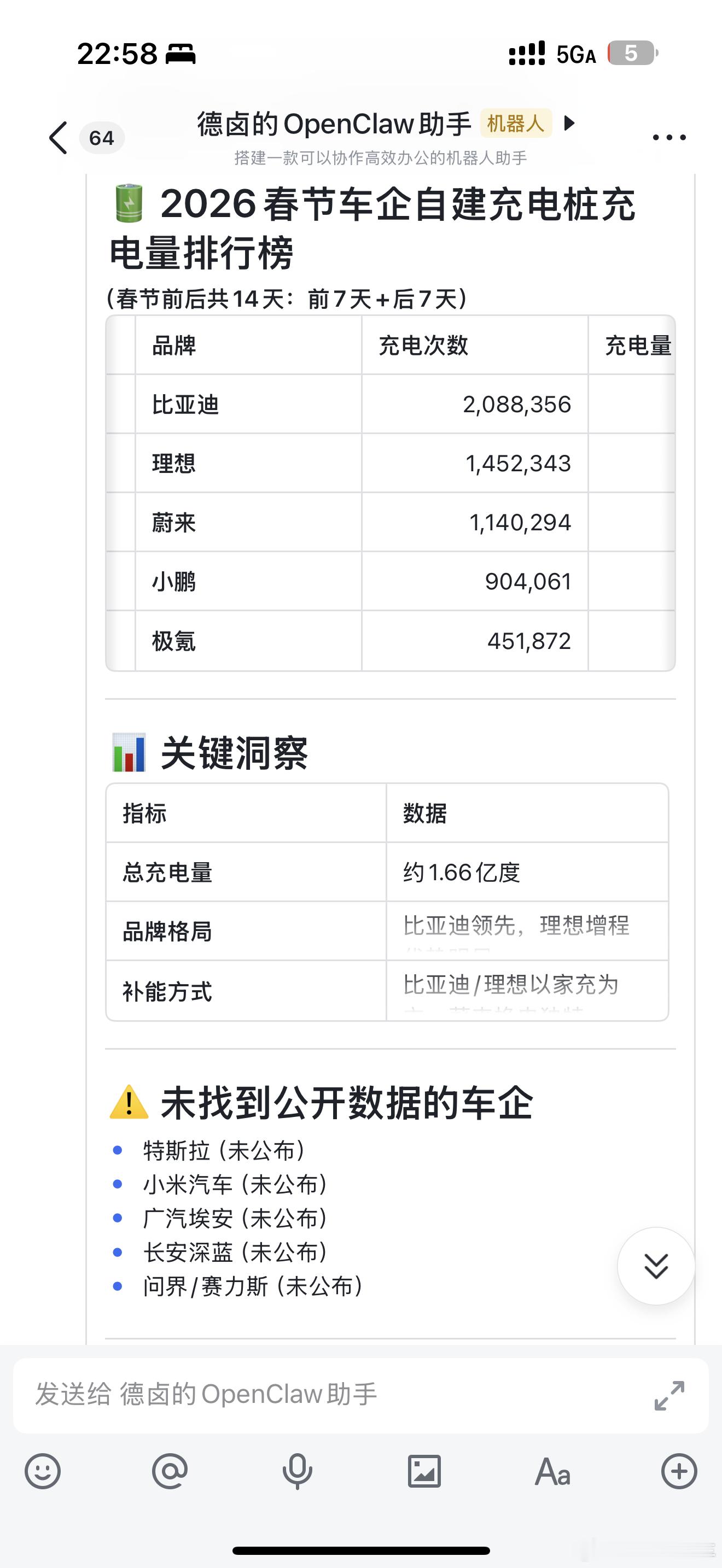This screenshot has height=1568, width=722.
Task: Tap the 未找到公开数据的车企 heading
Action: (x=347, y=1103)
